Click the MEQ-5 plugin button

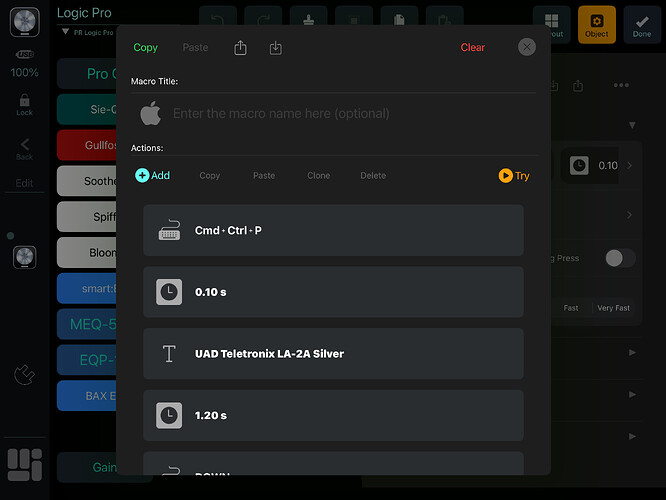pyautogui.click(x=87, y=324)
